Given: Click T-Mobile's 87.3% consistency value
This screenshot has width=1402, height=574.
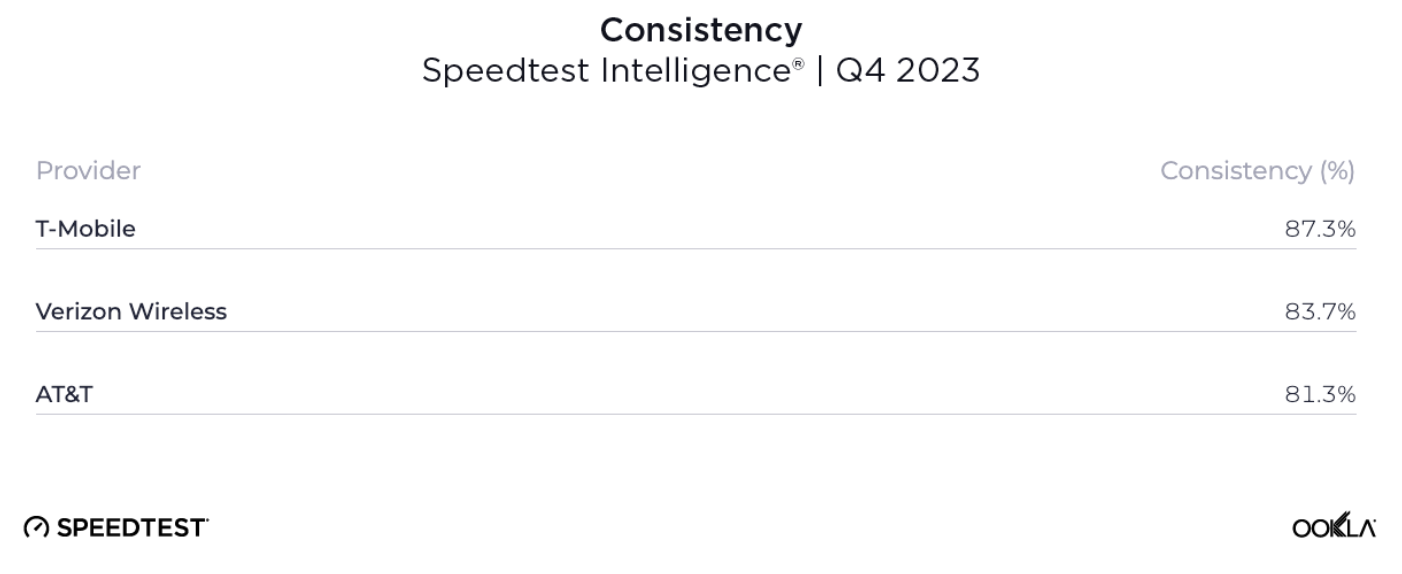Looking at the screenshot, I should point(1320,229).
